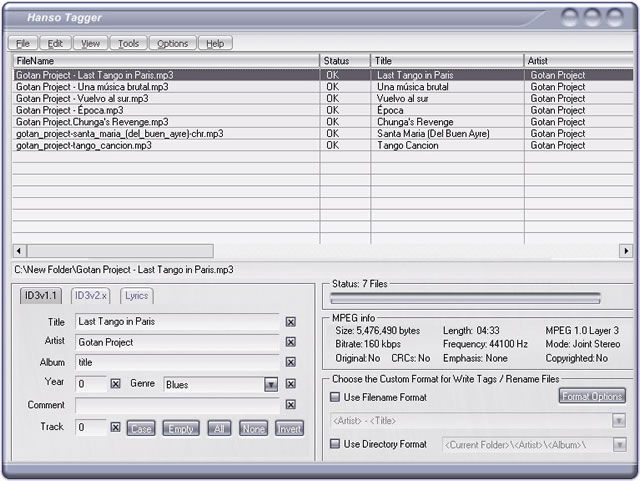The image size is (640, 481).
Task: Click the right arrow of horizontal scrollbar
Action: tap(626, 251)
